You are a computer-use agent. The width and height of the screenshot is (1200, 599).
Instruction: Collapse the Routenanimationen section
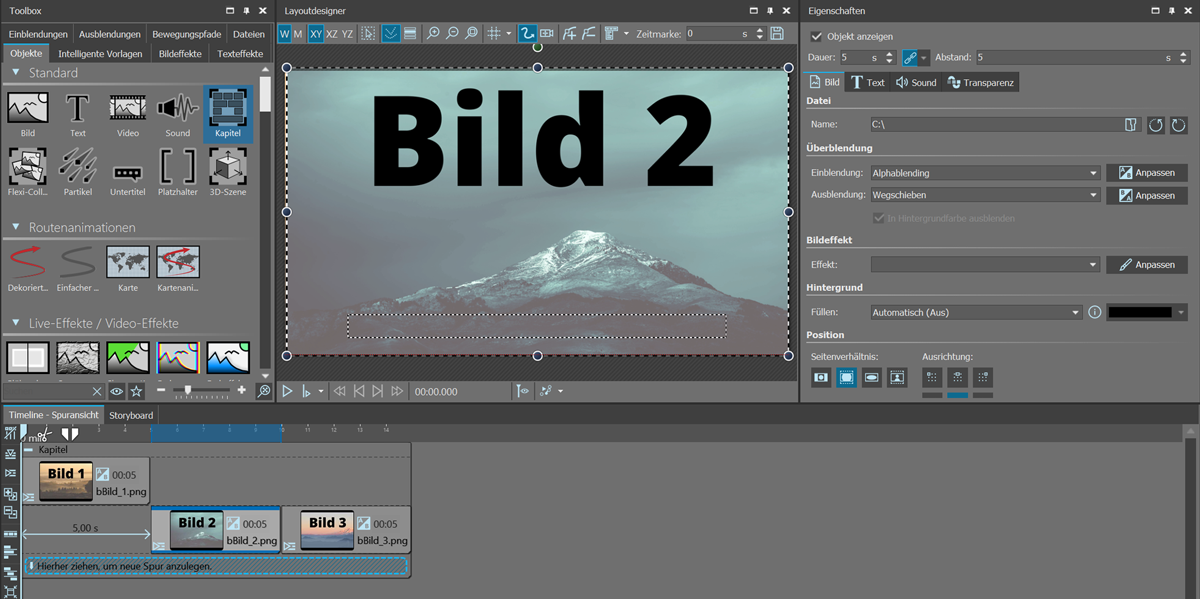coord(16,228)
